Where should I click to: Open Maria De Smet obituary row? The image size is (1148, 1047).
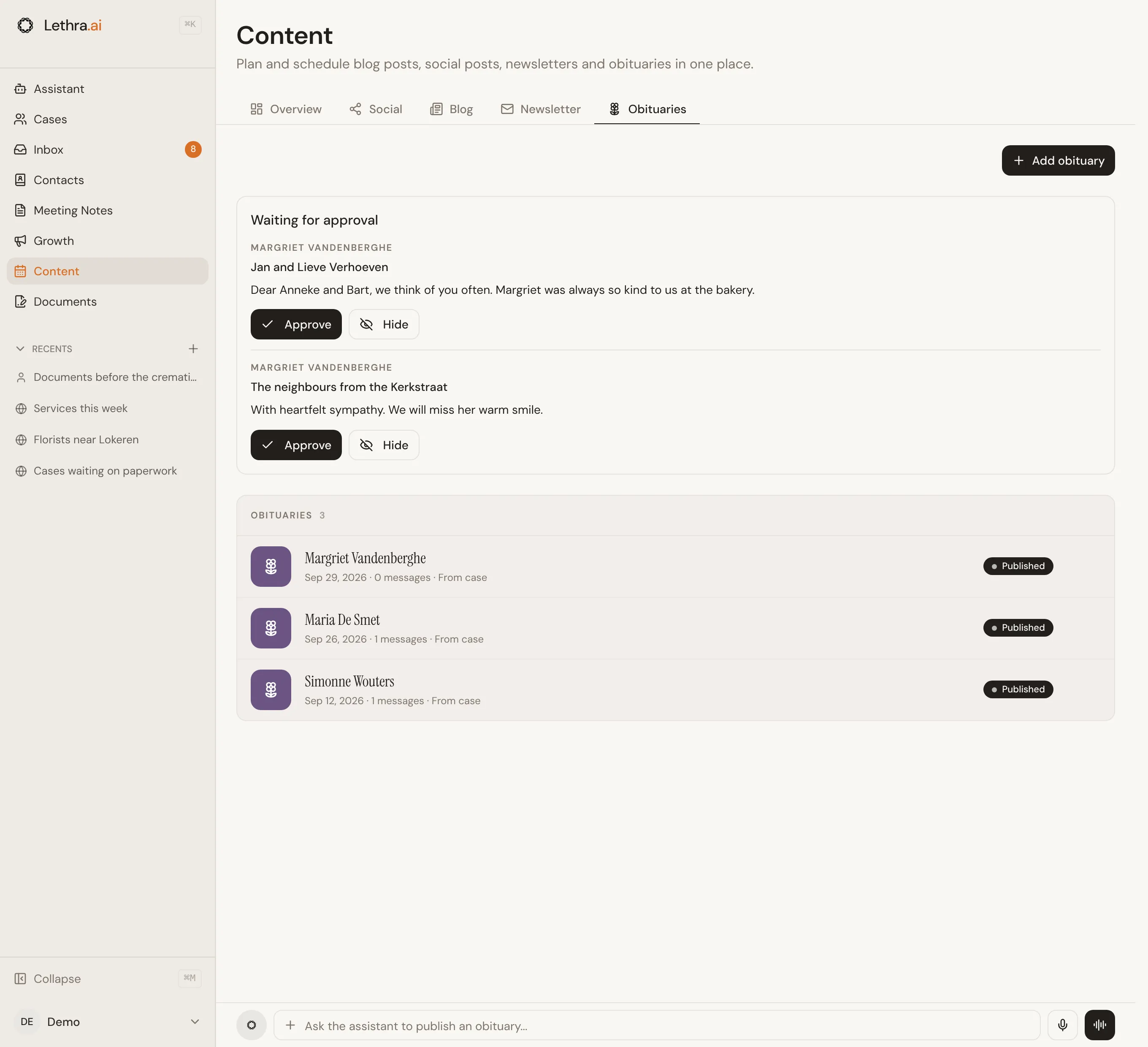(x=675, y=628)
